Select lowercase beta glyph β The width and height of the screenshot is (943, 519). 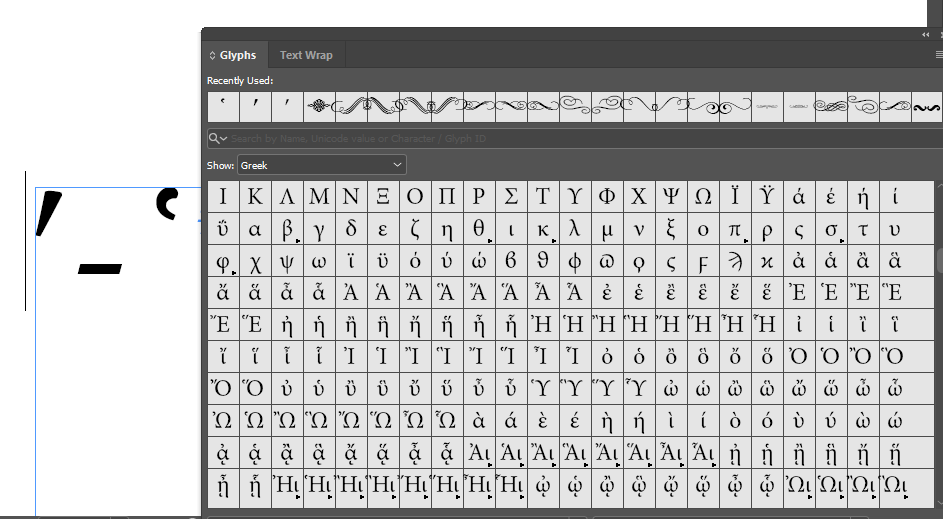pos(287,229)
